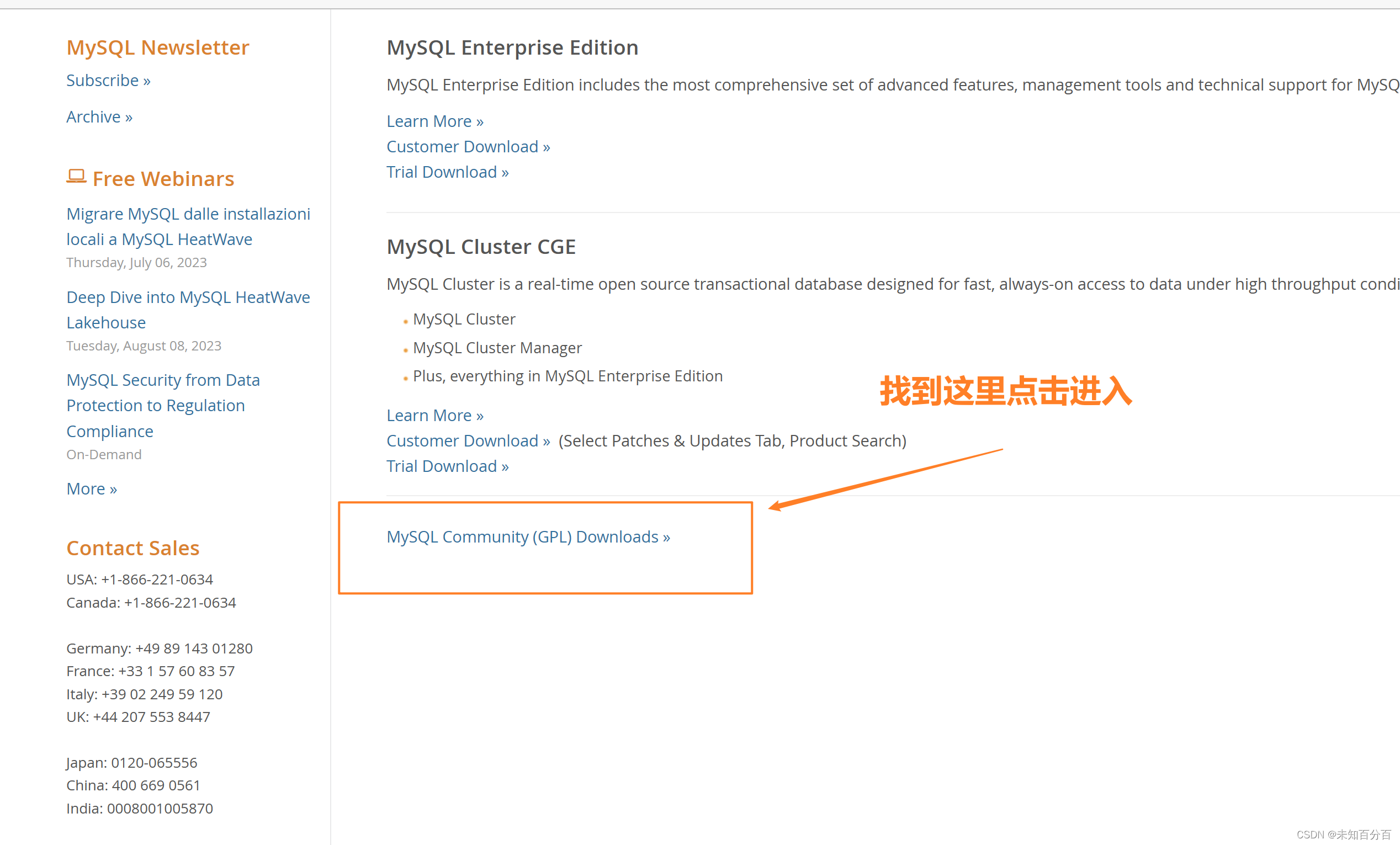Click Trial Download for MySQL Cluster CGE
Image resolution: width=1400 pixels, height=845 pixels.
pyautogui.click(x=449, y=466)
